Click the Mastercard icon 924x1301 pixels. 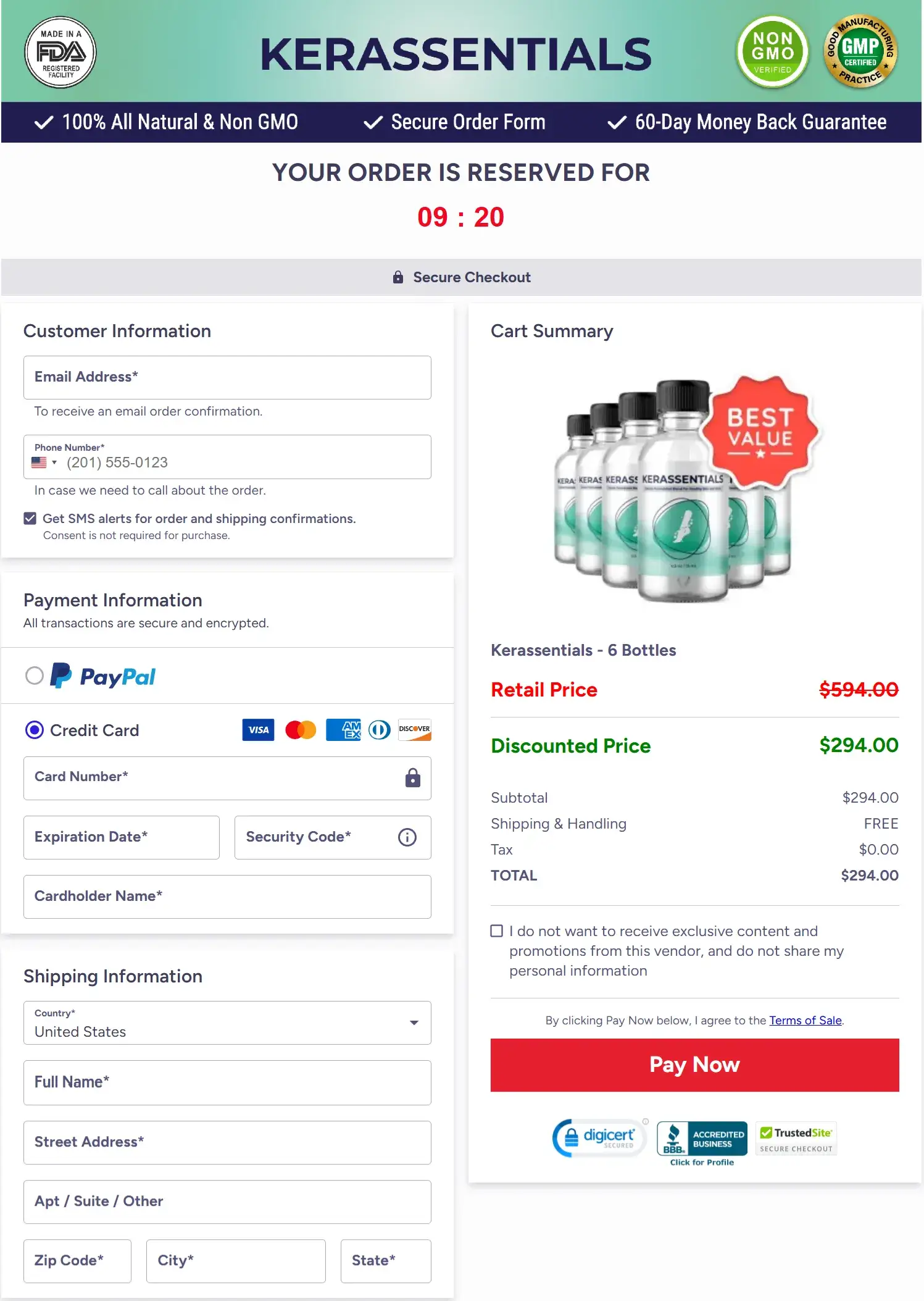tap(300, 730)
